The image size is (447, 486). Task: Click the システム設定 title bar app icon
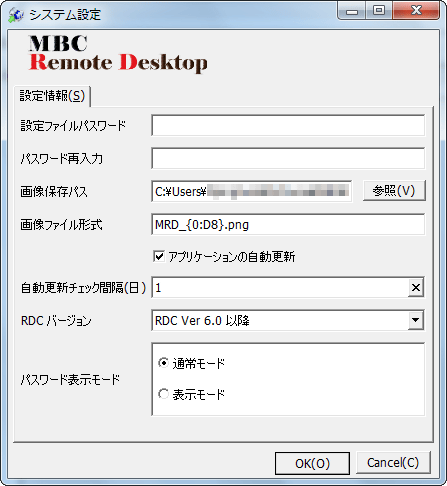[x=16, y=15]
